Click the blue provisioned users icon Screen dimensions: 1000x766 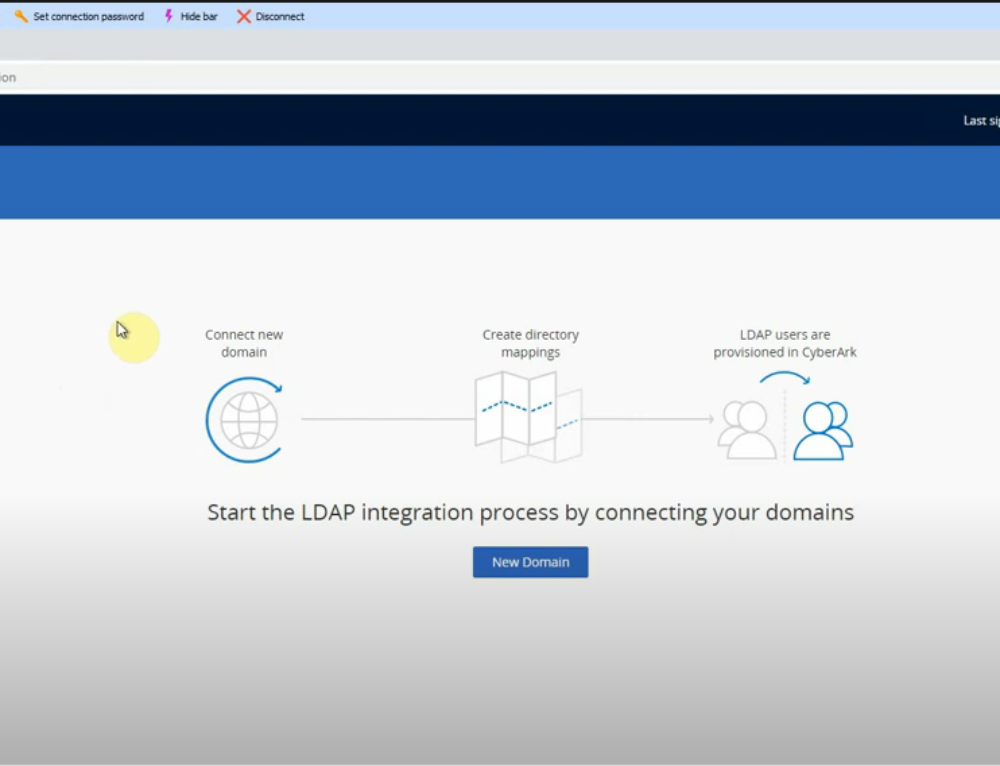[823, 430]
